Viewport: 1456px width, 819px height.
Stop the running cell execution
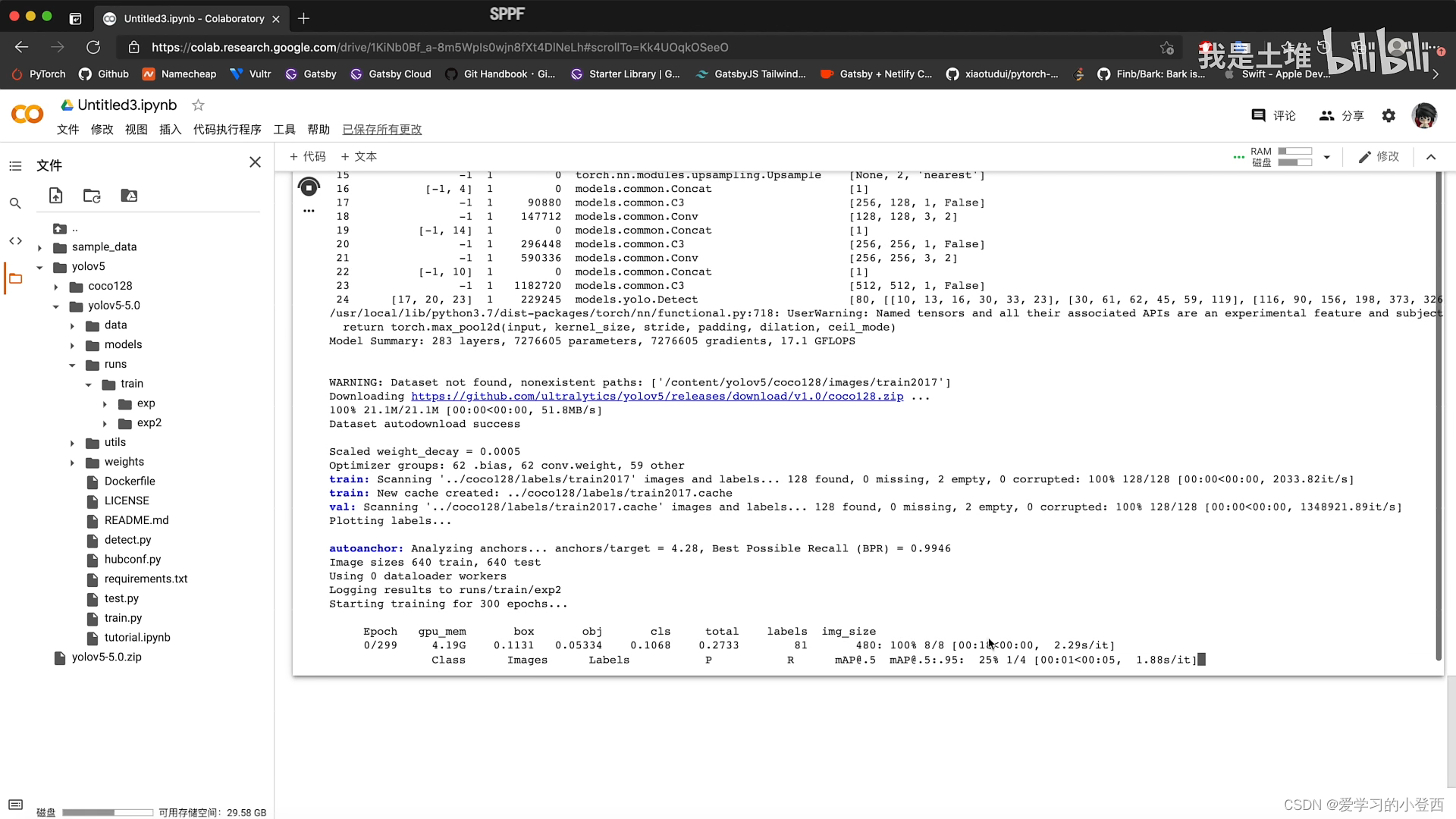(x=309, y=187)
